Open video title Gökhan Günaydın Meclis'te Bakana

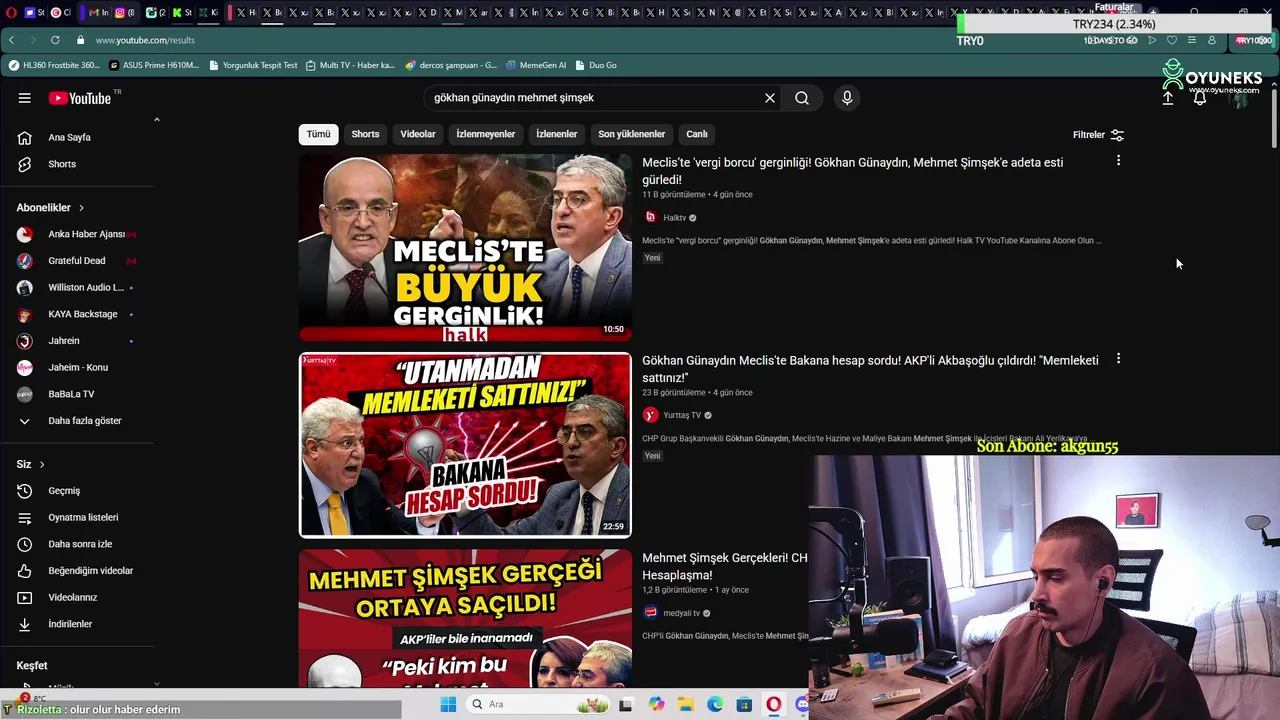(870, 369)
